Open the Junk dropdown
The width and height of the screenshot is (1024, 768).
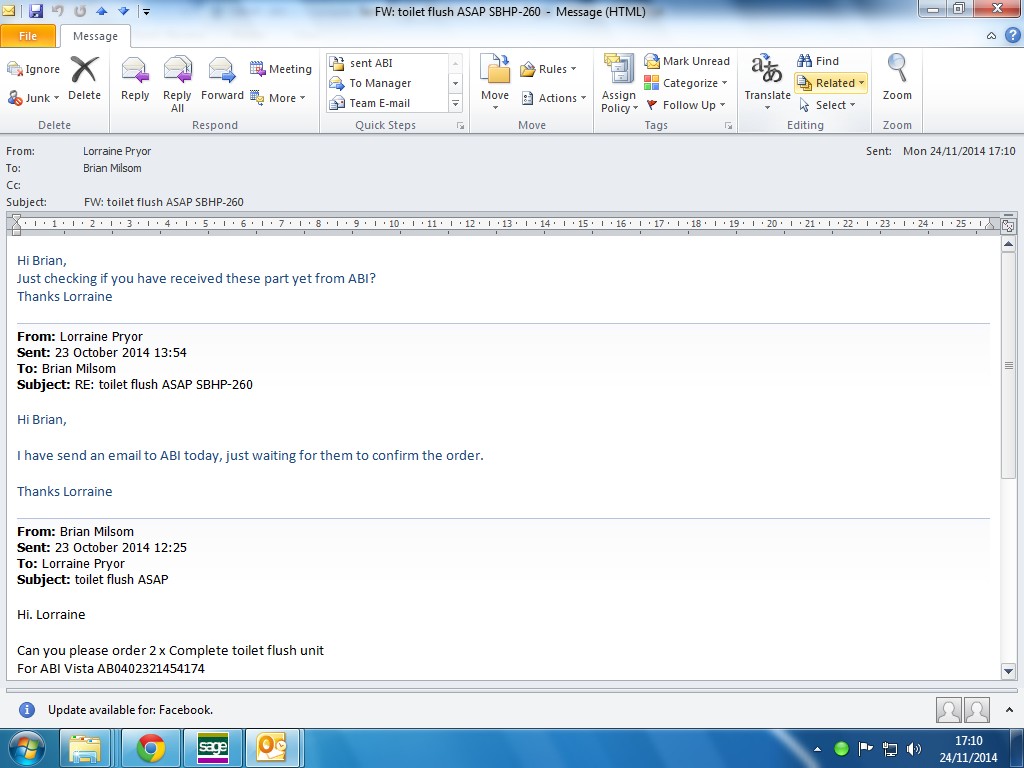33,98
